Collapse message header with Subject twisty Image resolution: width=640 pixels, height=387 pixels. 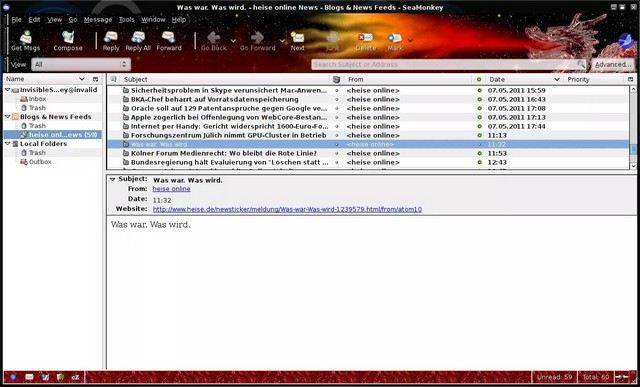point(113,179)
